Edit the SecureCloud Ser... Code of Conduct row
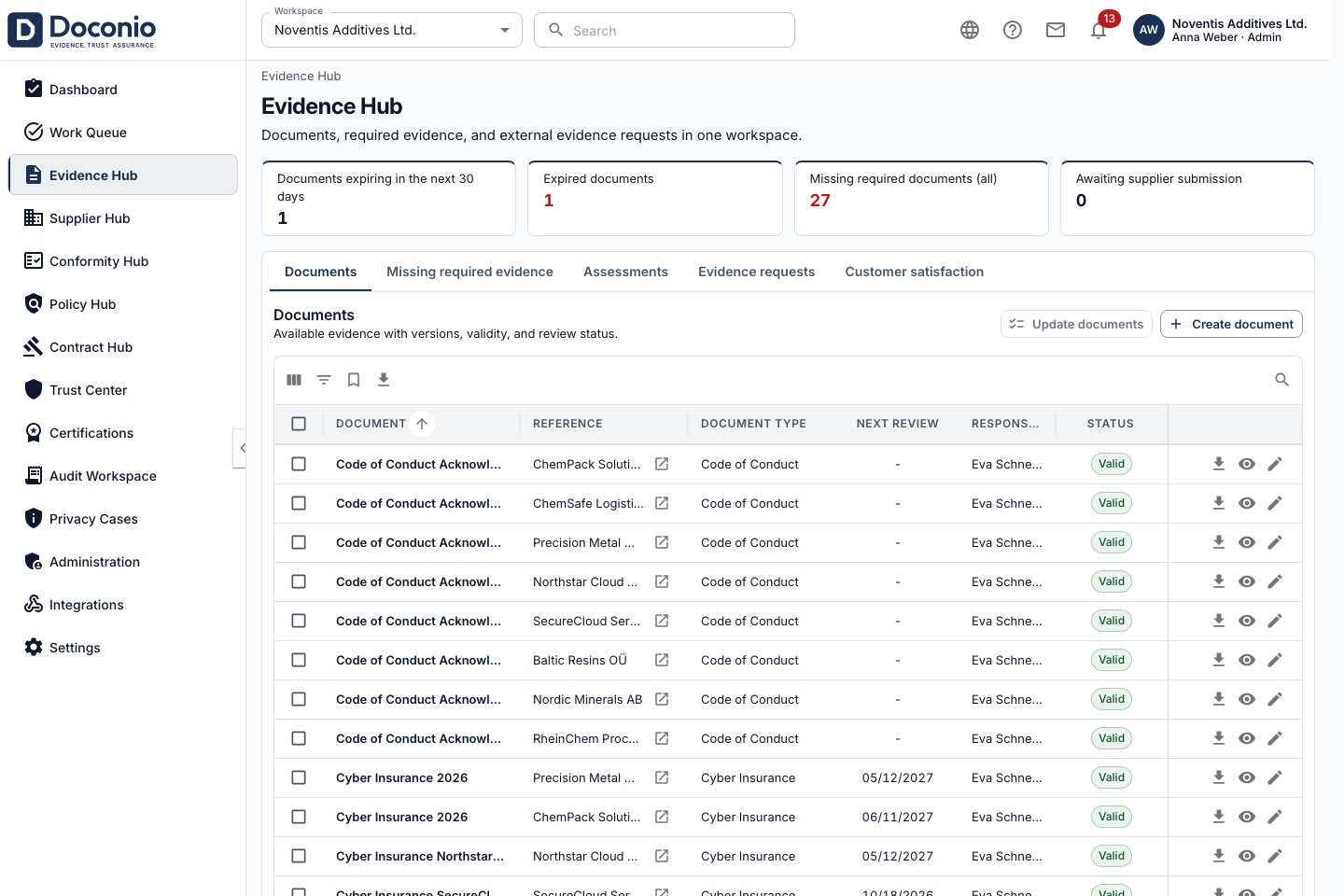 point(1275,621)
